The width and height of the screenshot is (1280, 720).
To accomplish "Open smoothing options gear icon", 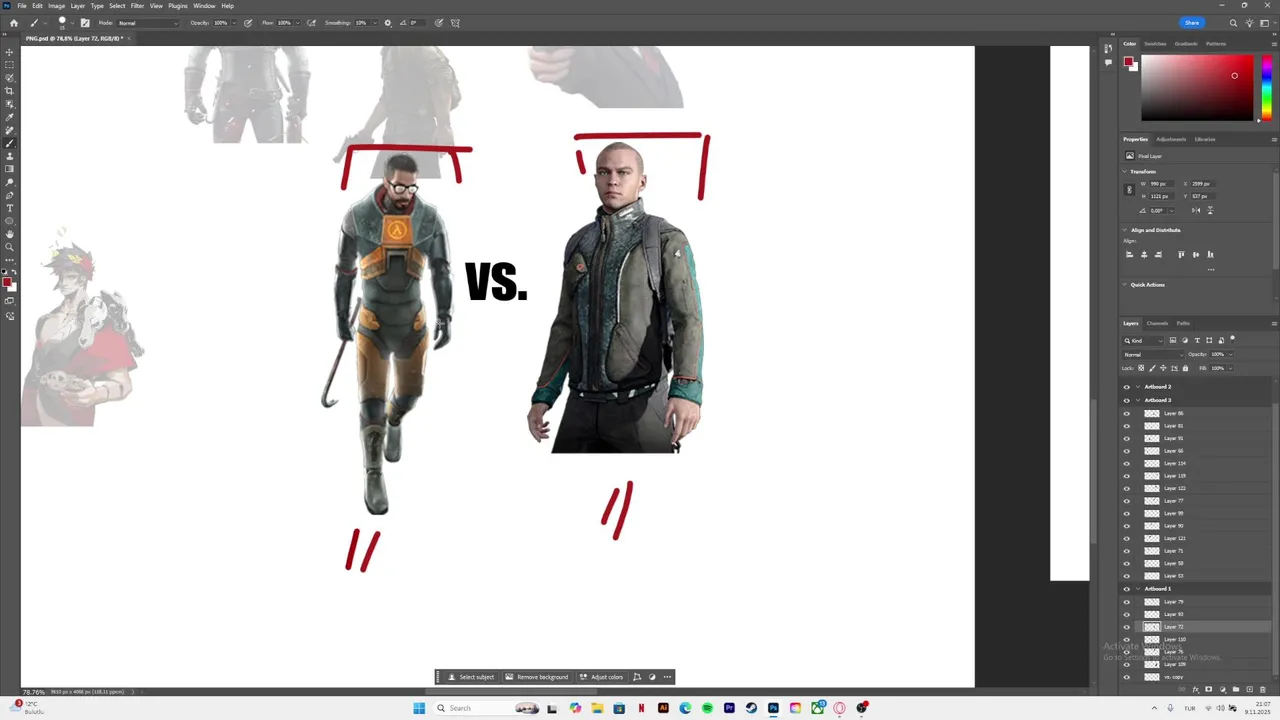I will click(388, 23).
